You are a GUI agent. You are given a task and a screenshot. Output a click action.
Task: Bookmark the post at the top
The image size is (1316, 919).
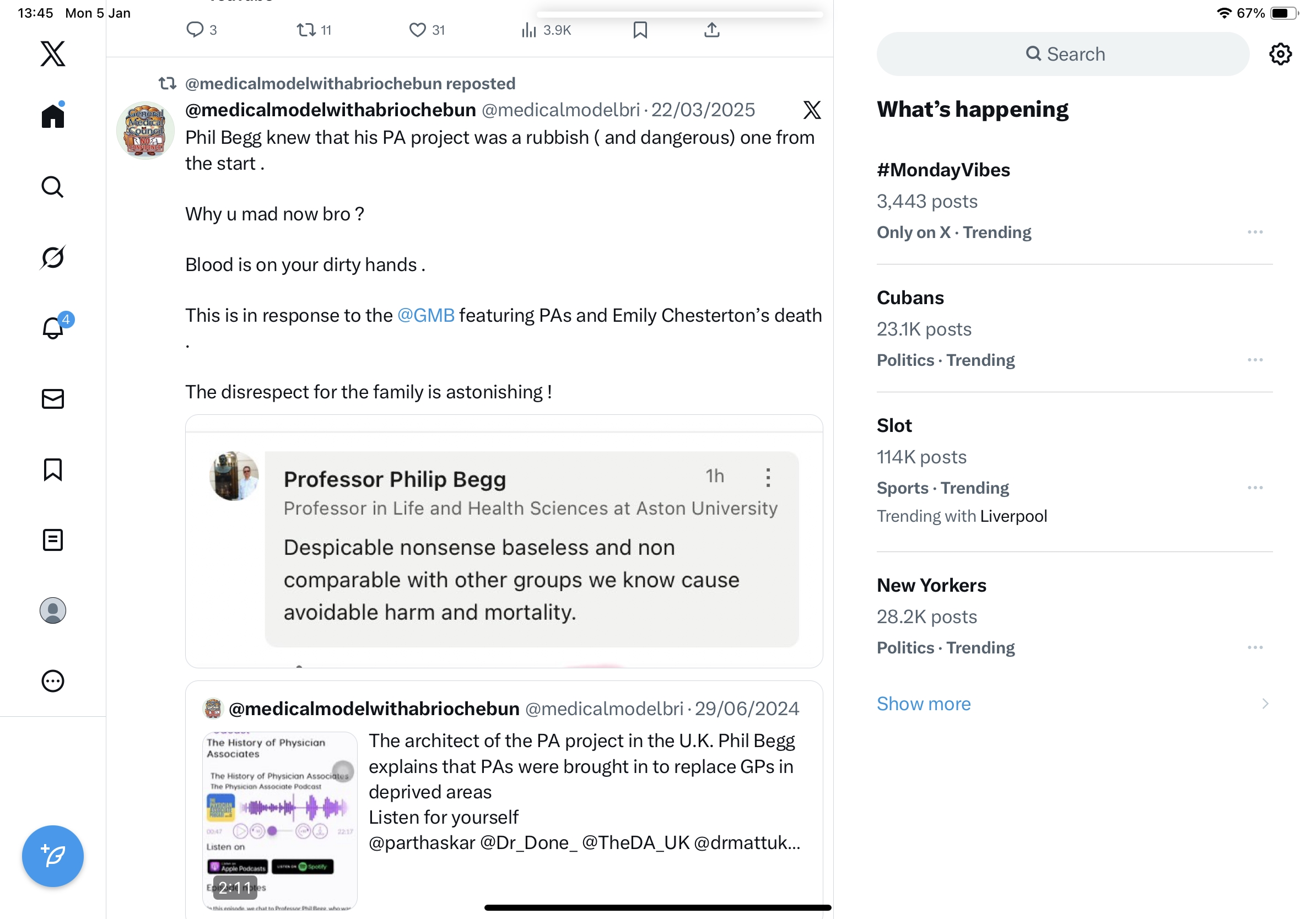click(640, 30)
